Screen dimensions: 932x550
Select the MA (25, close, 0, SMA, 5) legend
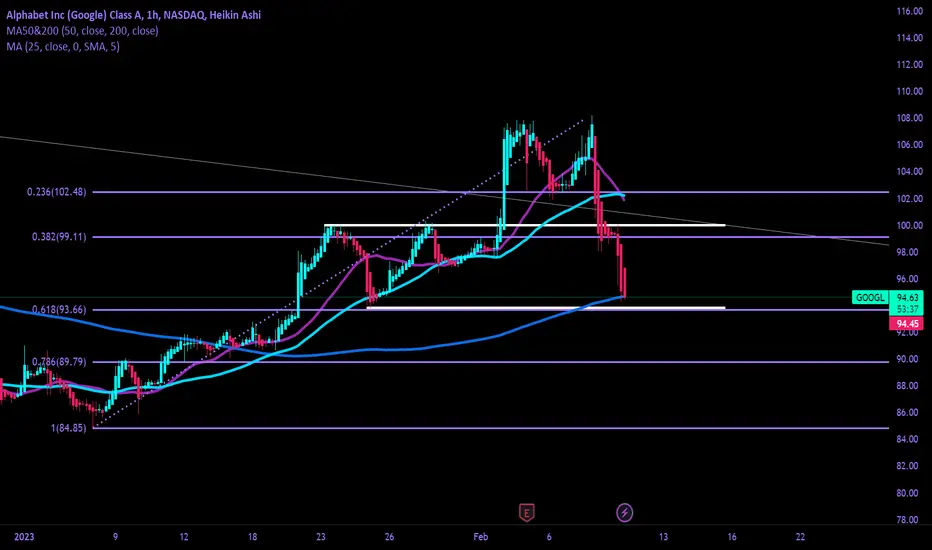(x=63, y=46)
